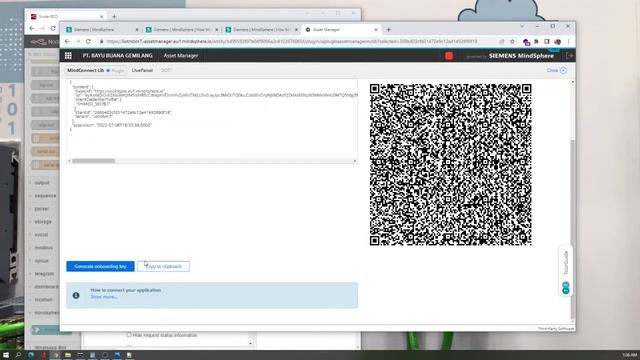Screen dimensions: 640x360
Task: Switch to the LivePanel tab
Action: pyautogui.click(x=142, y=70)
